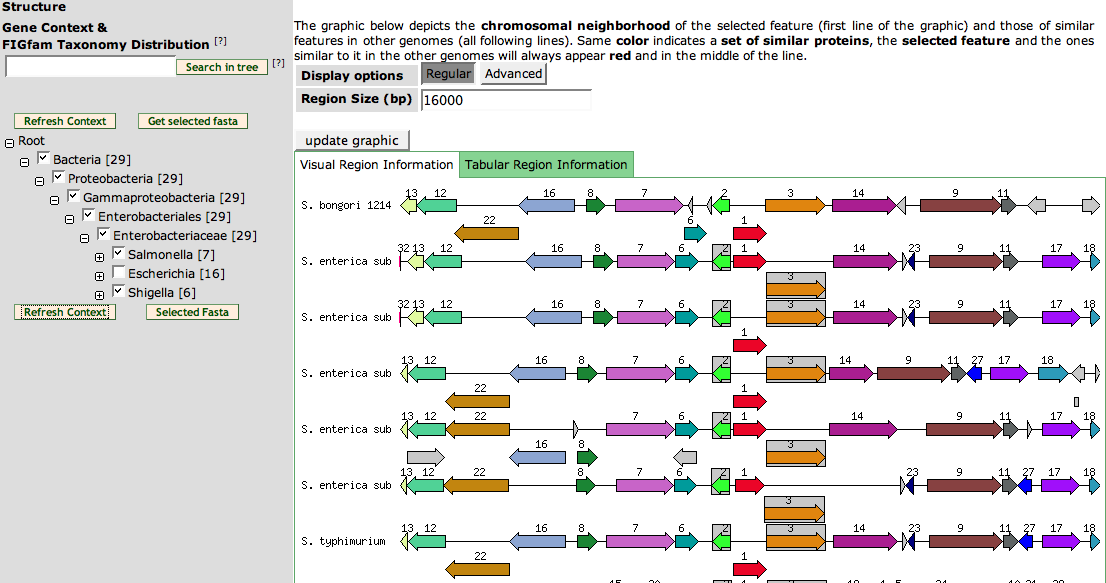Open help [?] next to FIGfam Taxonomy Distribution
The height and width of the screenshot is (583, 1106).
(220, 42)
